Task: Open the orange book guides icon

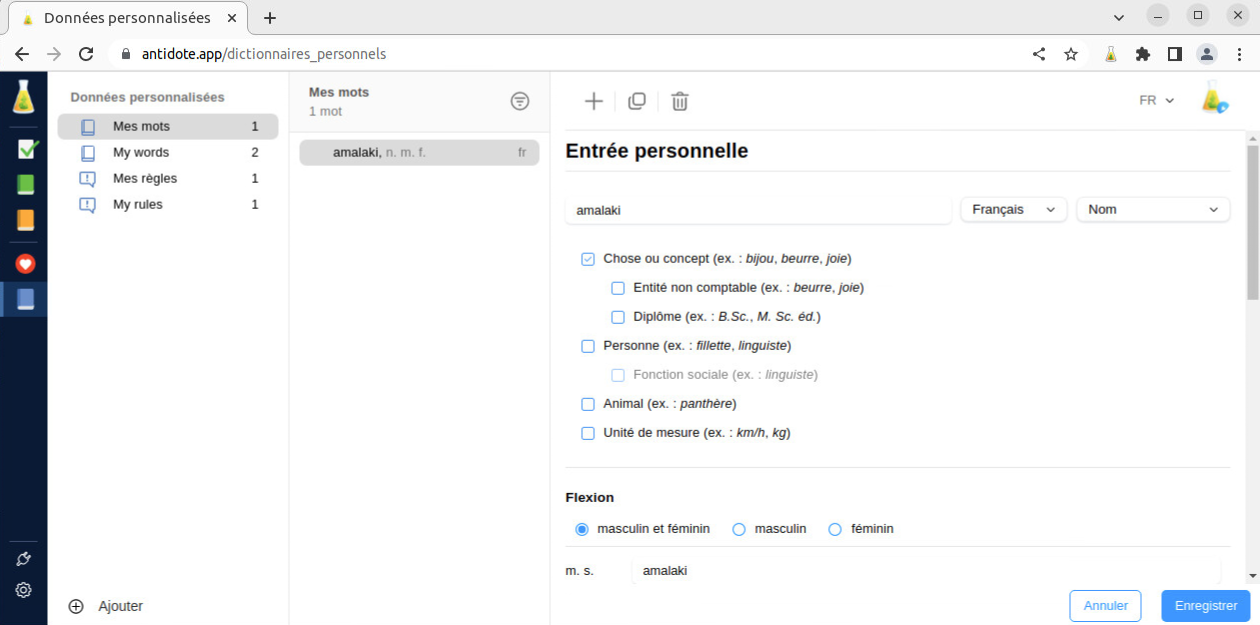Action: [x=26, y=220]
